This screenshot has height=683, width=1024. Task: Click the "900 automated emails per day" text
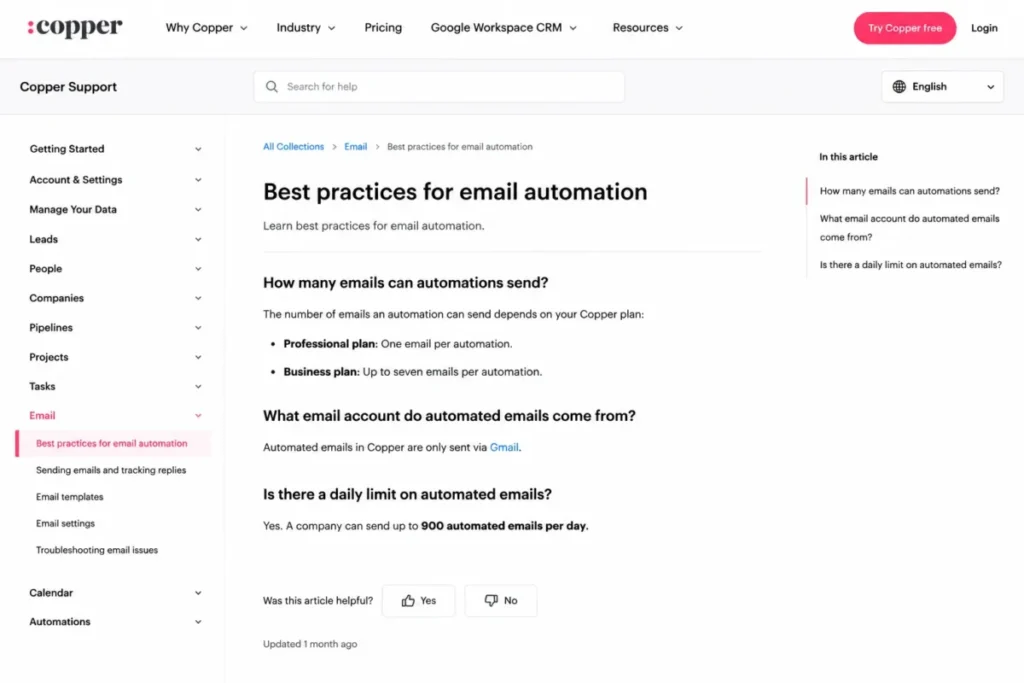coord(504,526)
